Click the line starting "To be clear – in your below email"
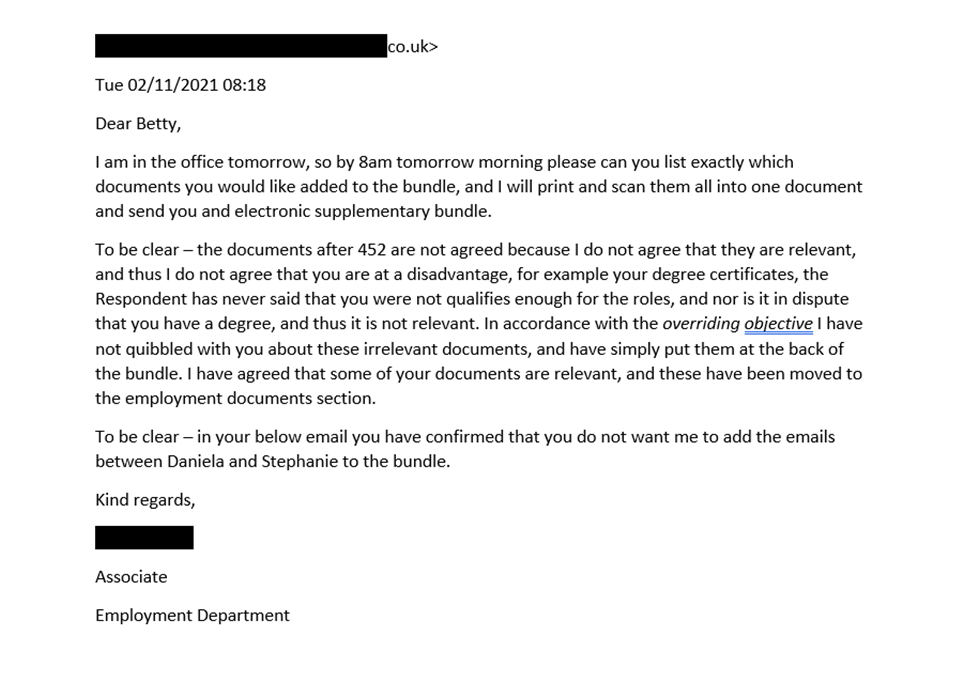 coord(464,437)
